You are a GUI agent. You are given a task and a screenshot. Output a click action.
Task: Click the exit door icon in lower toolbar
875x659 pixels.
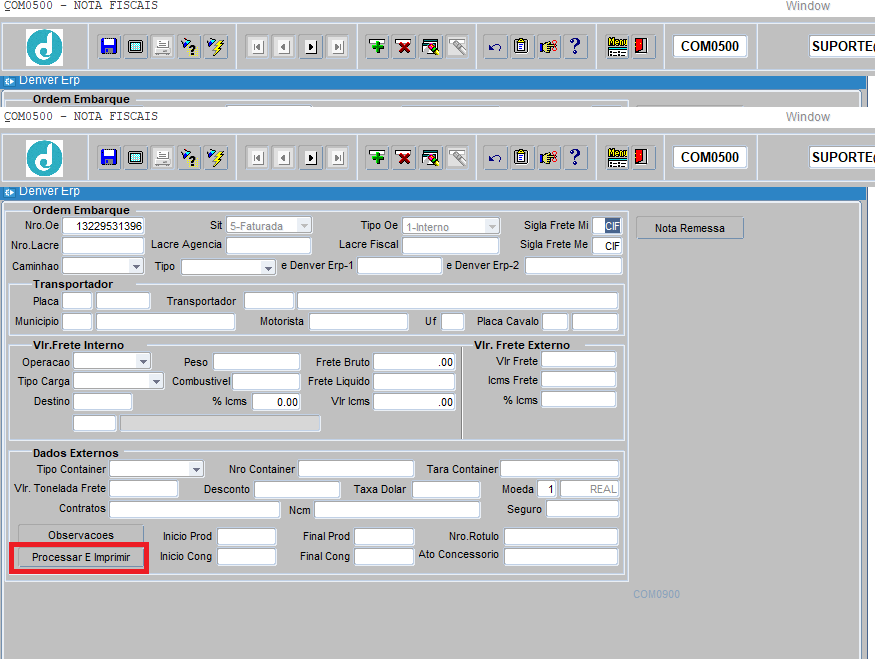[x=641, y=157]
